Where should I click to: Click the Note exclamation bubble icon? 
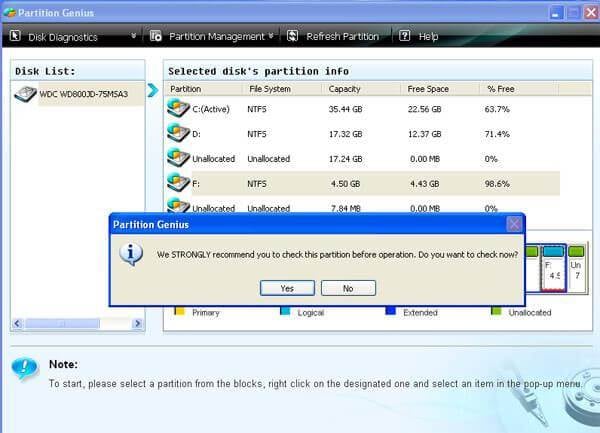click(x=25, y=369)
